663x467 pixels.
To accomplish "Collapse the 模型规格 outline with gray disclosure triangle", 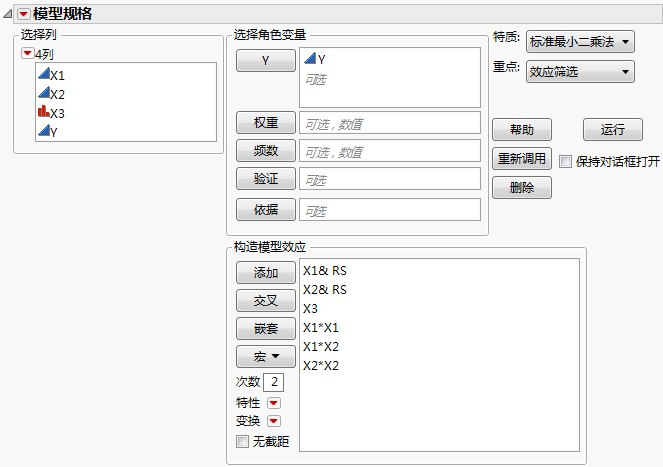I will (8, 14).
